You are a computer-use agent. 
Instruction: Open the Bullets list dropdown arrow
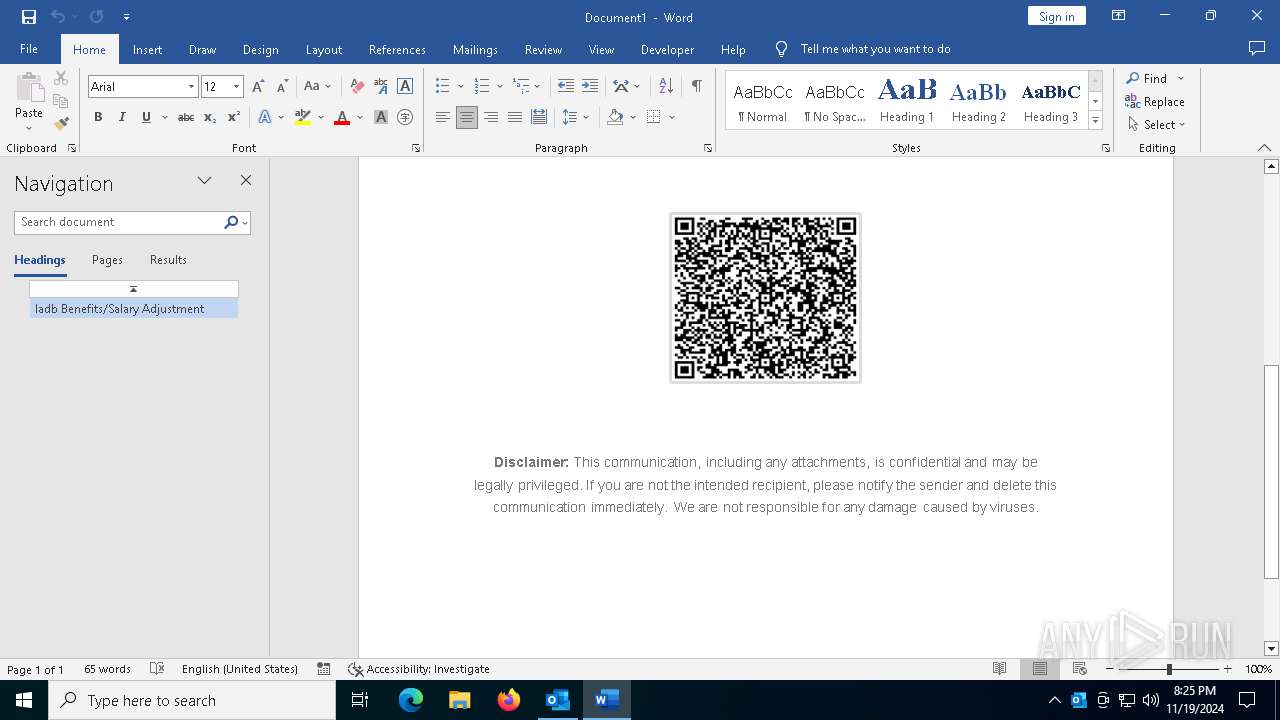[460, 86]
